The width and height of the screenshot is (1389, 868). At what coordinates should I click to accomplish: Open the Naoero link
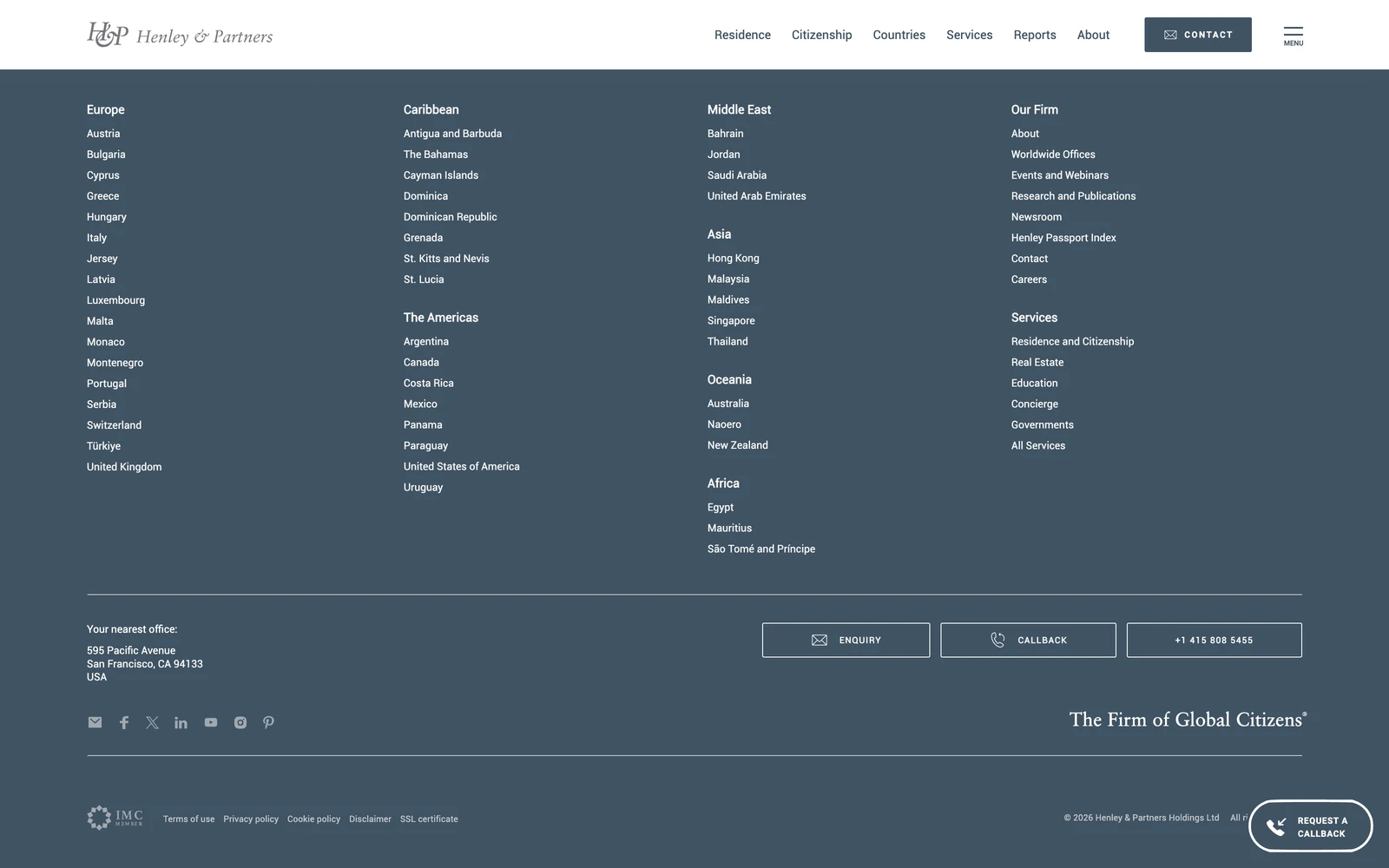pos(724,424)
